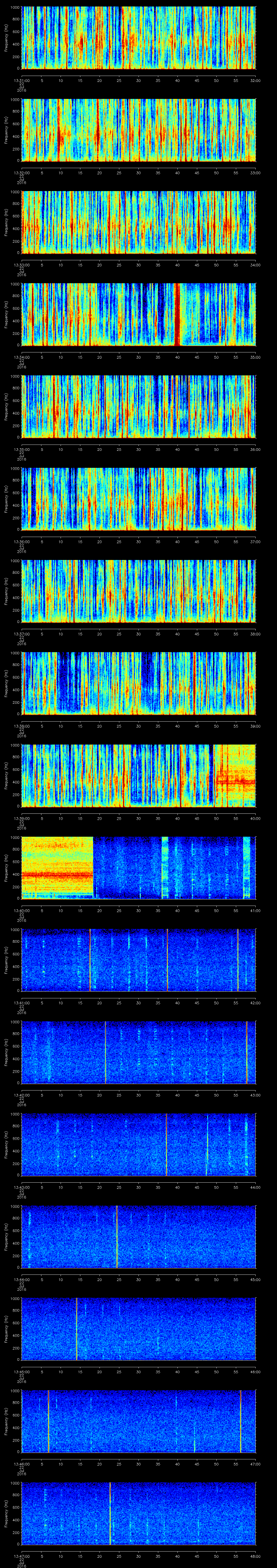The width and height of the screenshot is (277, 1568).
Task: Click Frequency (Hz) axis label of 13:47:00 panel
Action: coord(6,1514)
